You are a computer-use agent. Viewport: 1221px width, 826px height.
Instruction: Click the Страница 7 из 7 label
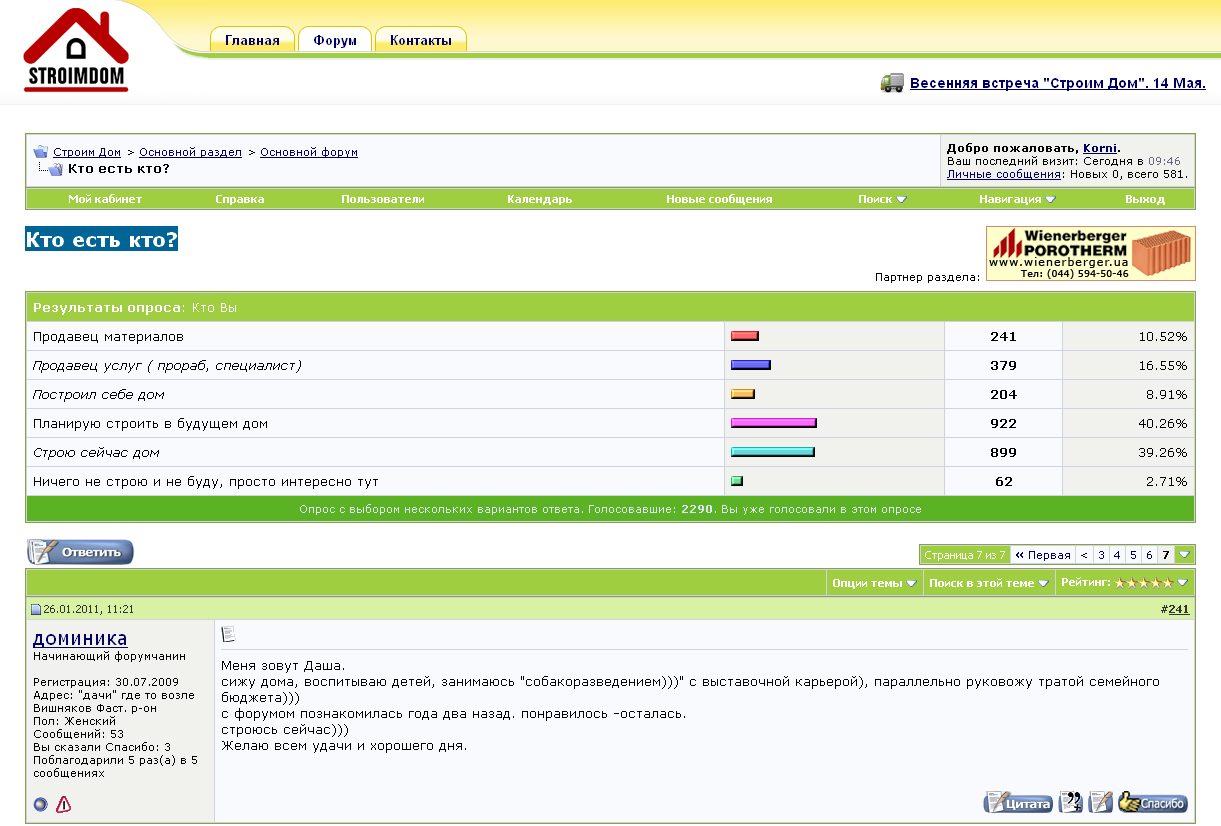coord(964,555)
